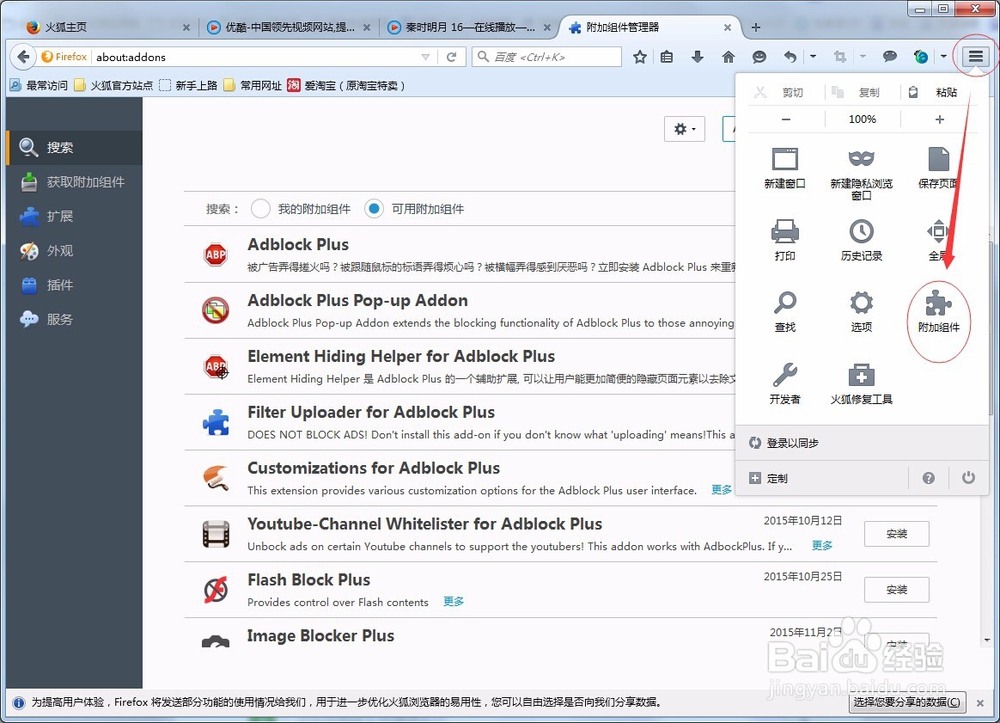Select 可用附加组件 radio button
Image resolution: width=1000 pixels, height=723 pixels.
374,208
